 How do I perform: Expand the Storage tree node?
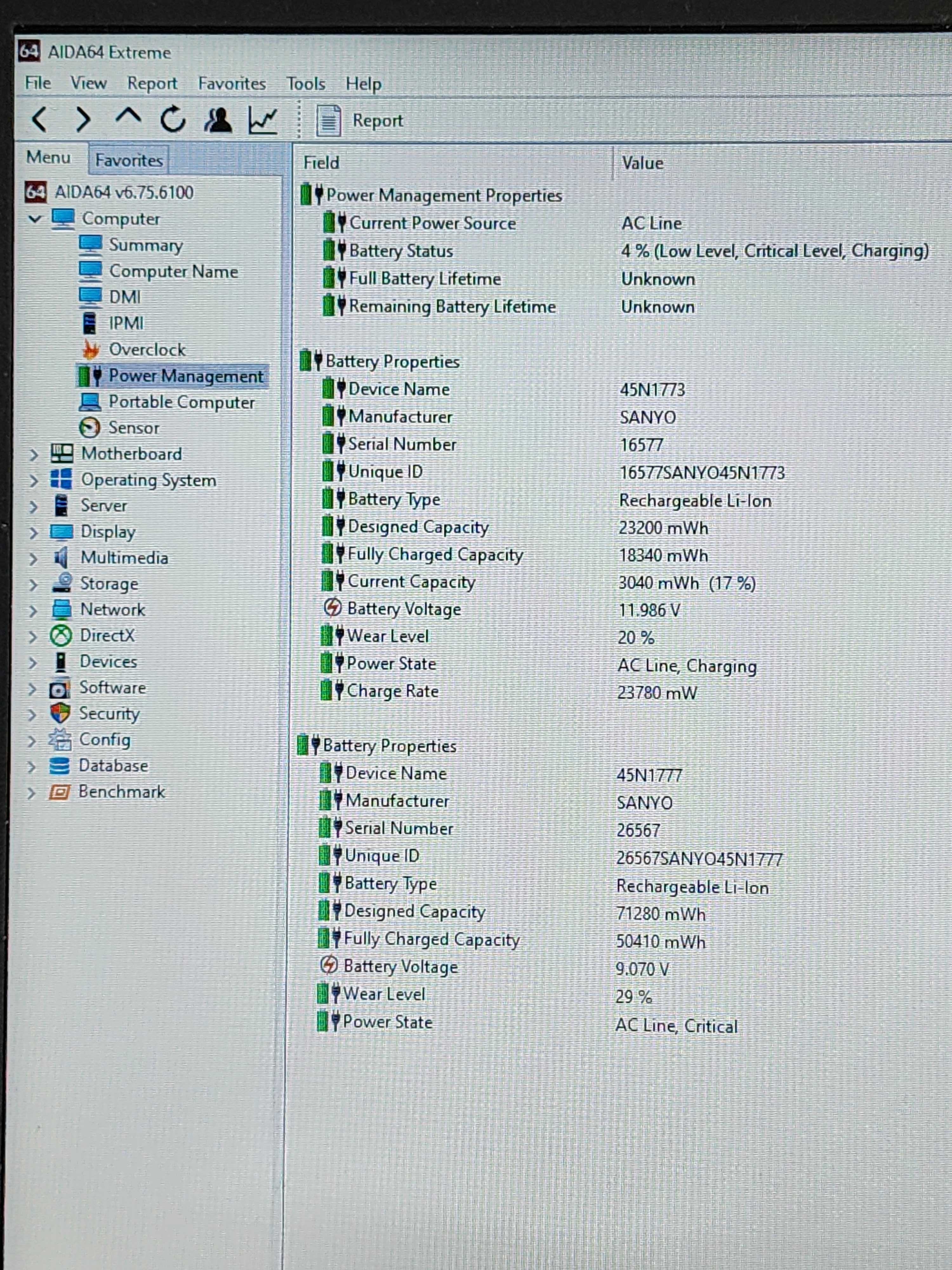pyautogui.click(x=33, y=585)
